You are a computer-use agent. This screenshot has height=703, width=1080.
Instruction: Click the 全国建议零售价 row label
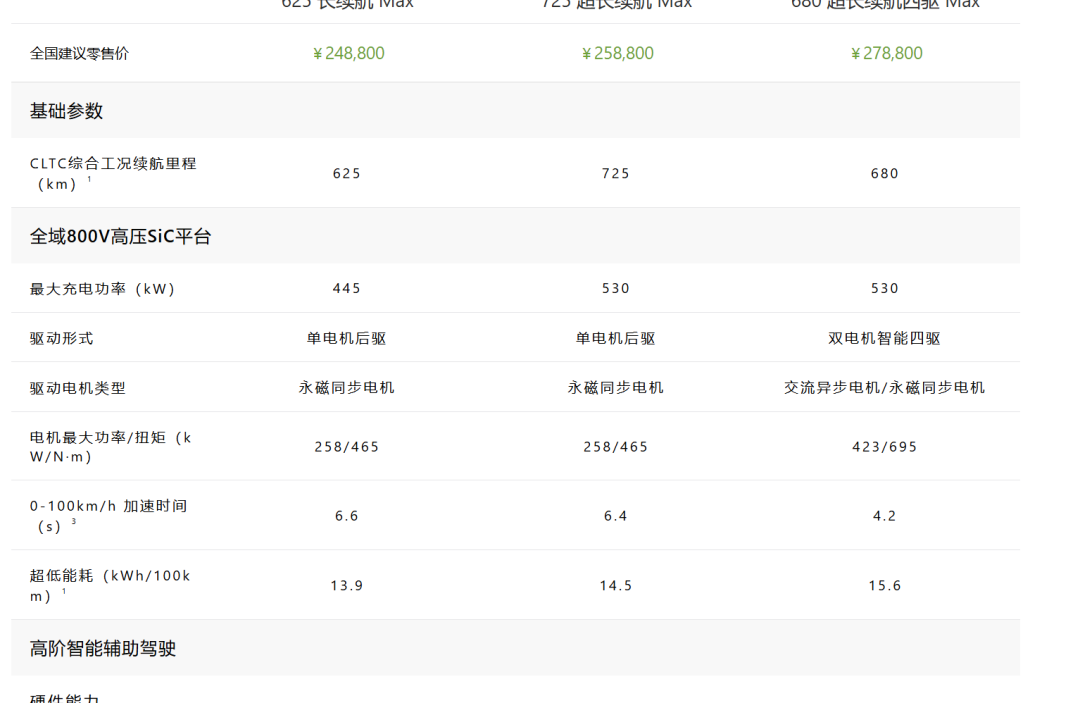pos(79,54)
